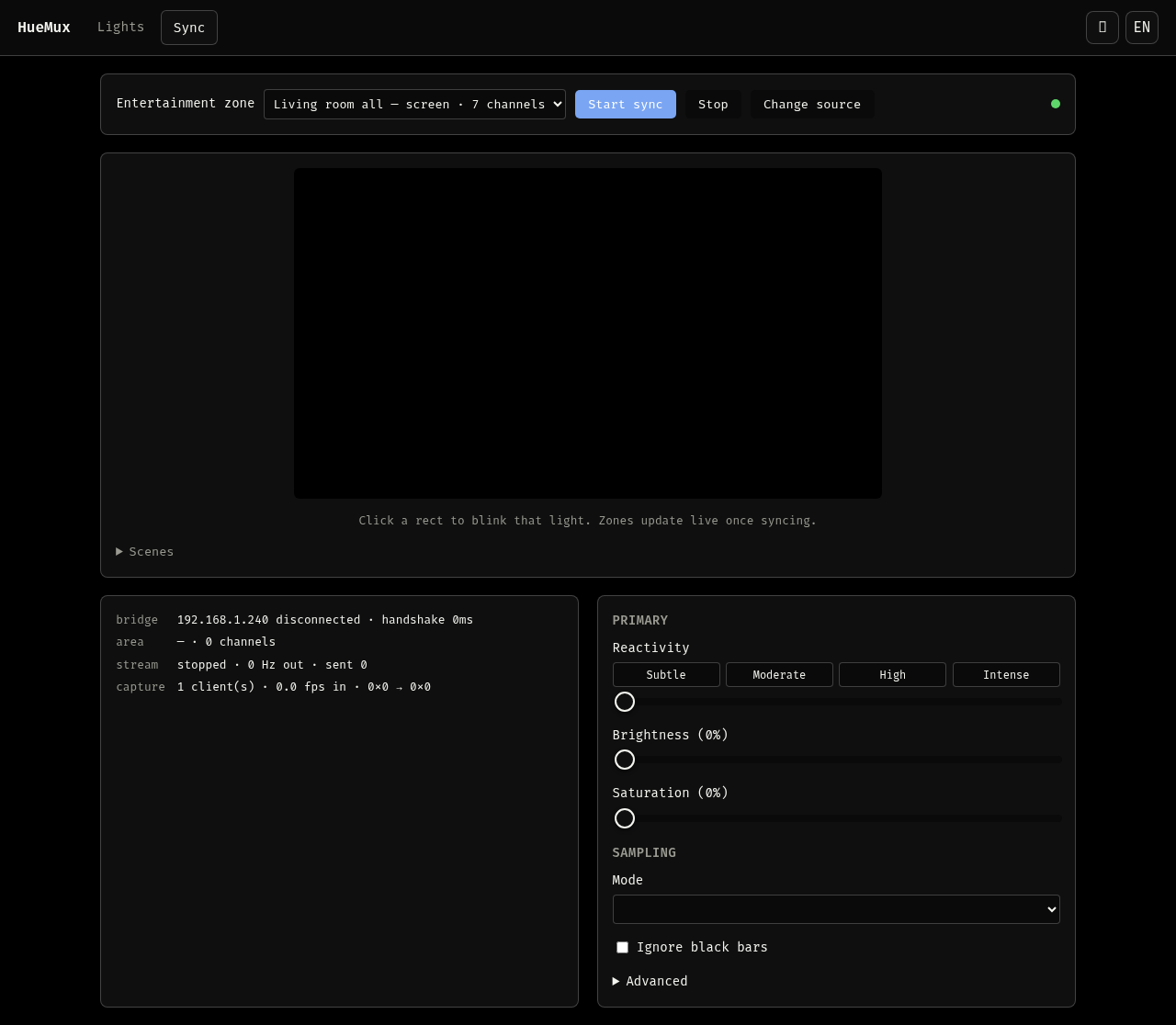Expand the Advanced settings section

pyautogui.click(x=650, y=981)
